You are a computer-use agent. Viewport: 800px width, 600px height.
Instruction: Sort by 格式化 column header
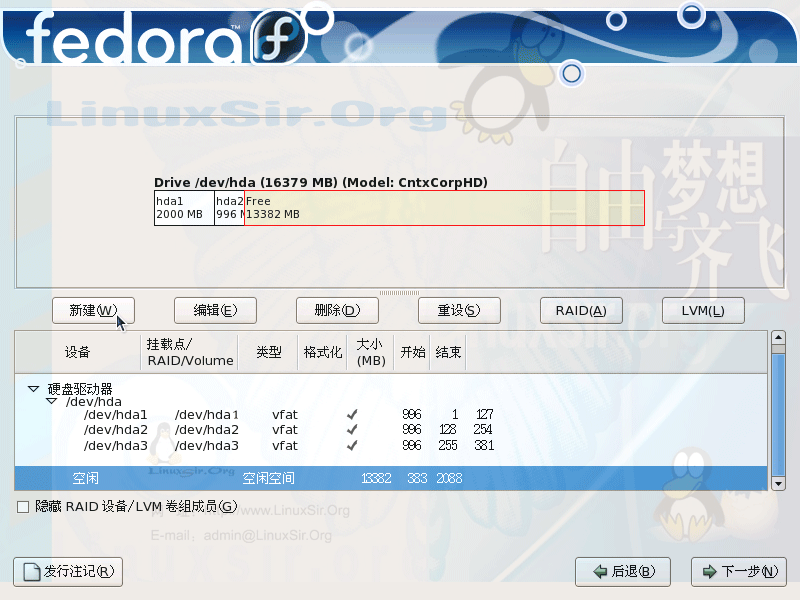click(322, 352)
